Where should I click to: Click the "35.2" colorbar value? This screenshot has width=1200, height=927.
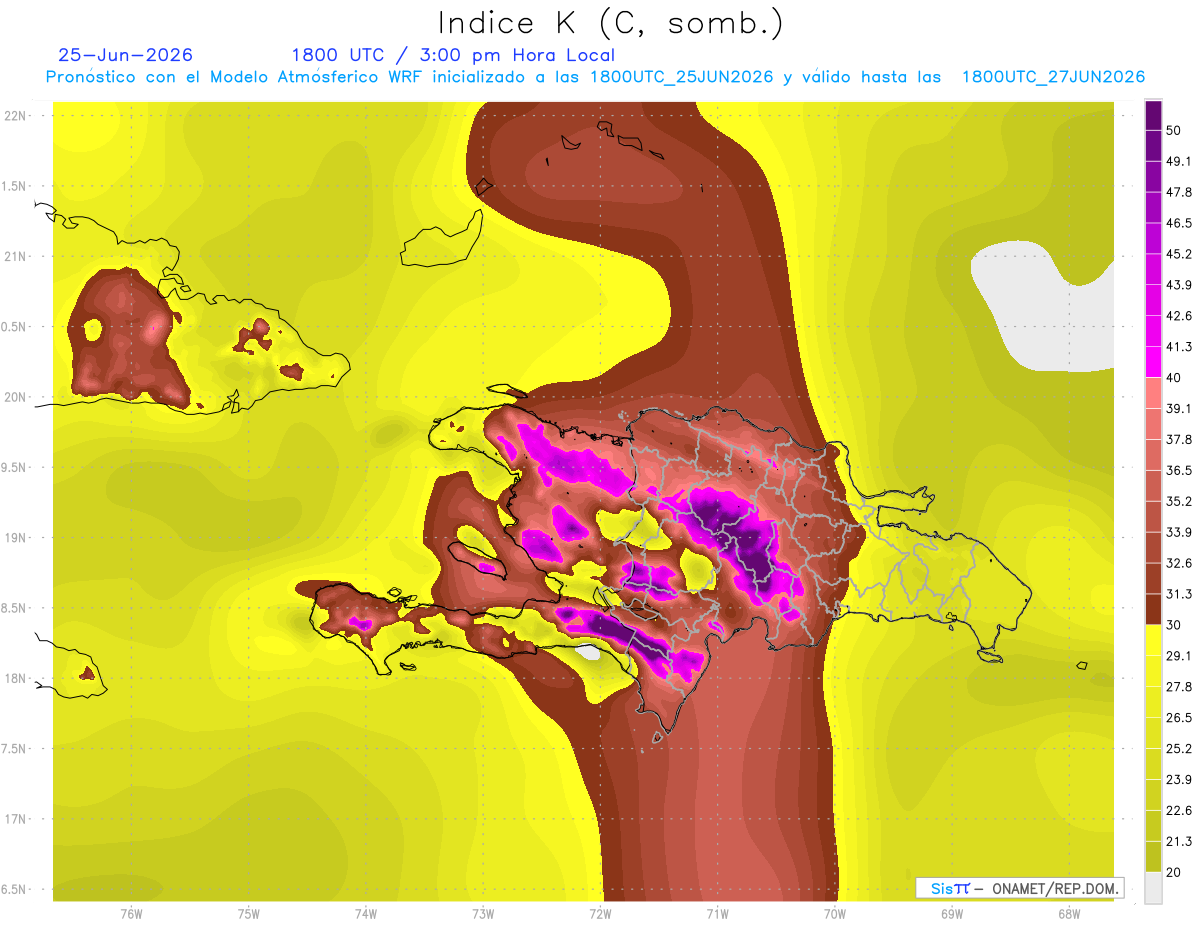click(1179, 501)
